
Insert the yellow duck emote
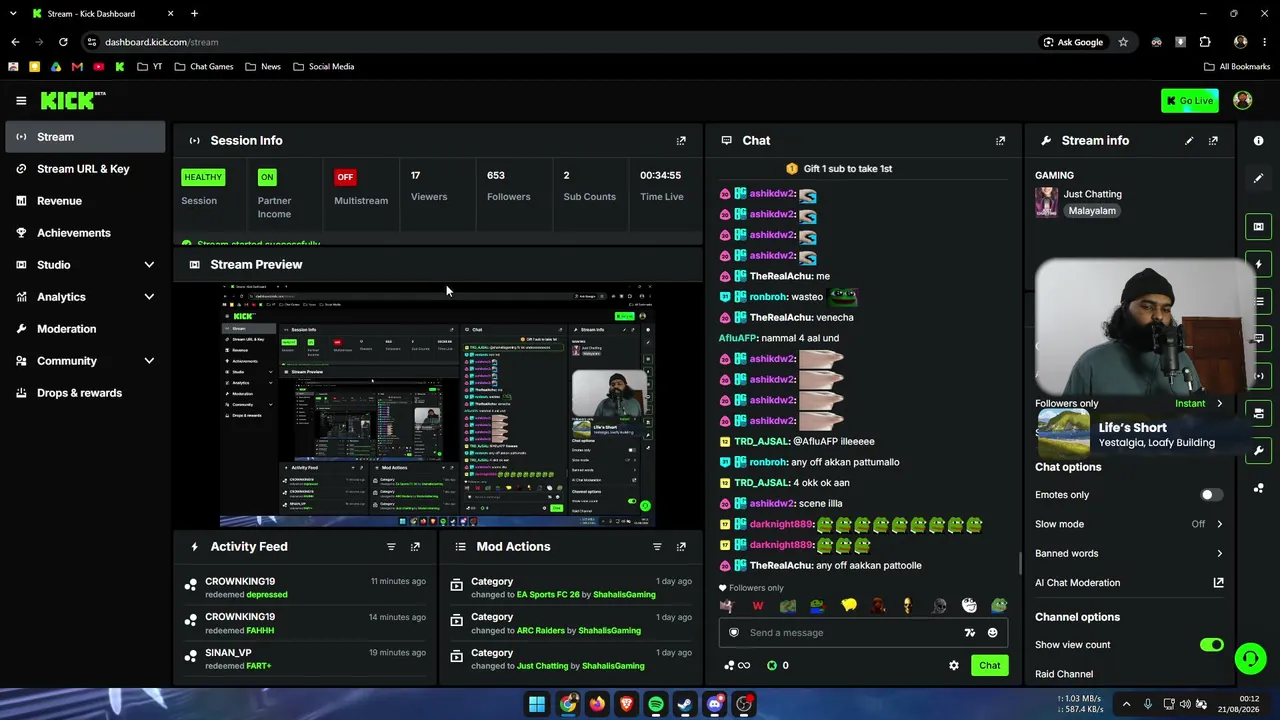pos(848,606)
